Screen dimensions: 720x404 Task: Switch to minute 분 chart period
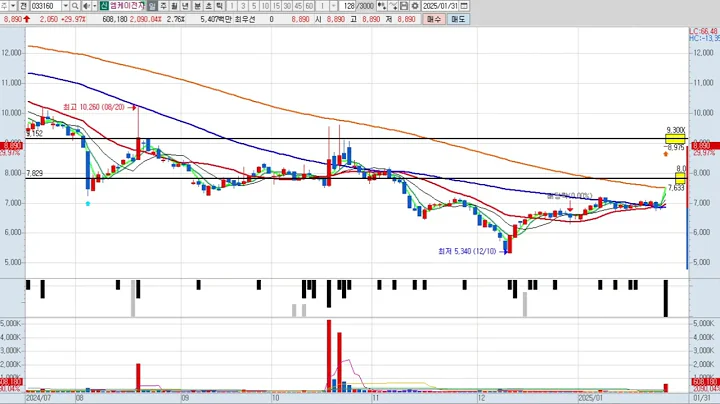click(x=197, y=6)
